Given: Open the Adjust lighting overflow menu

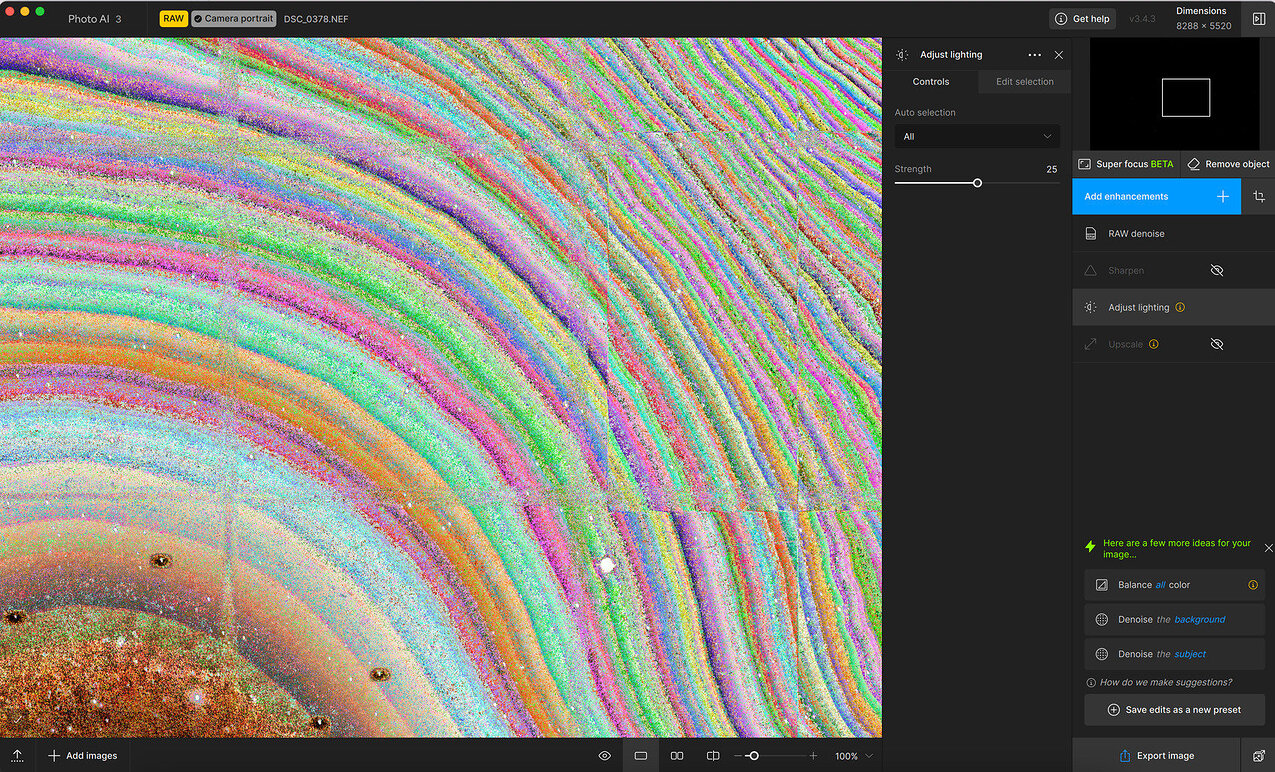Looking at the screenshot, I should 1035,54.
